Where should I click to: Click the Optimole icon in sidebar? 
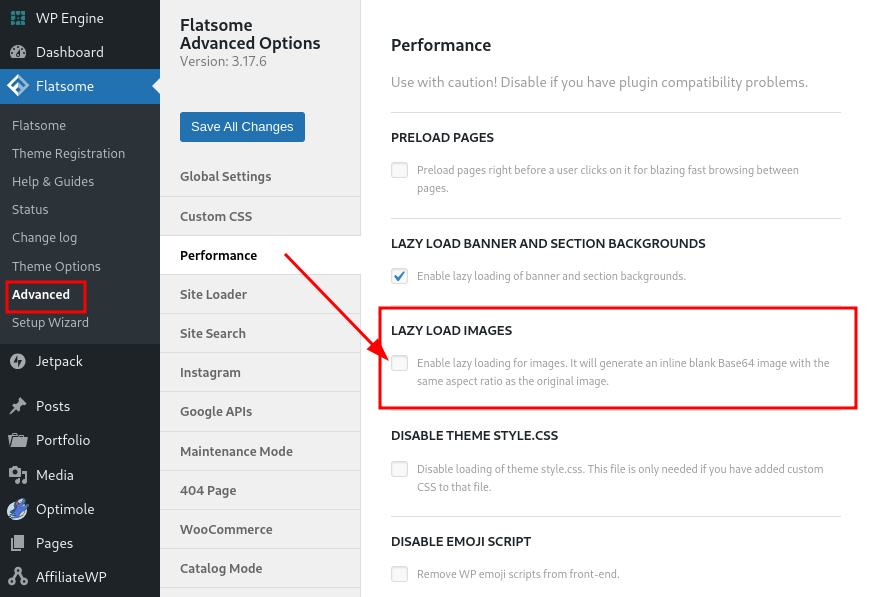point(18,509)
